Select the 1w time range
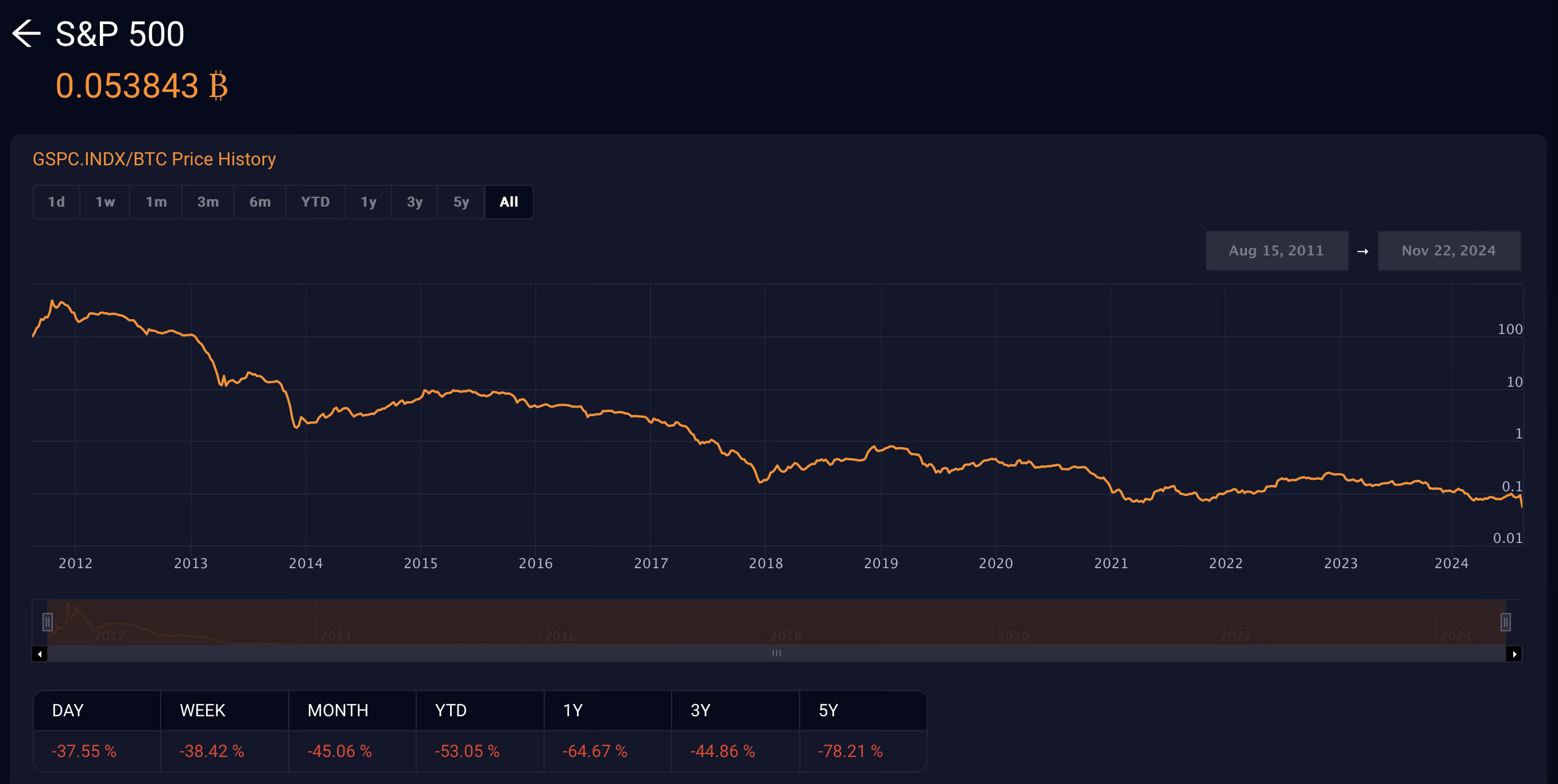The width and height of the screenshot is (1558, 784). coord(104,202)
